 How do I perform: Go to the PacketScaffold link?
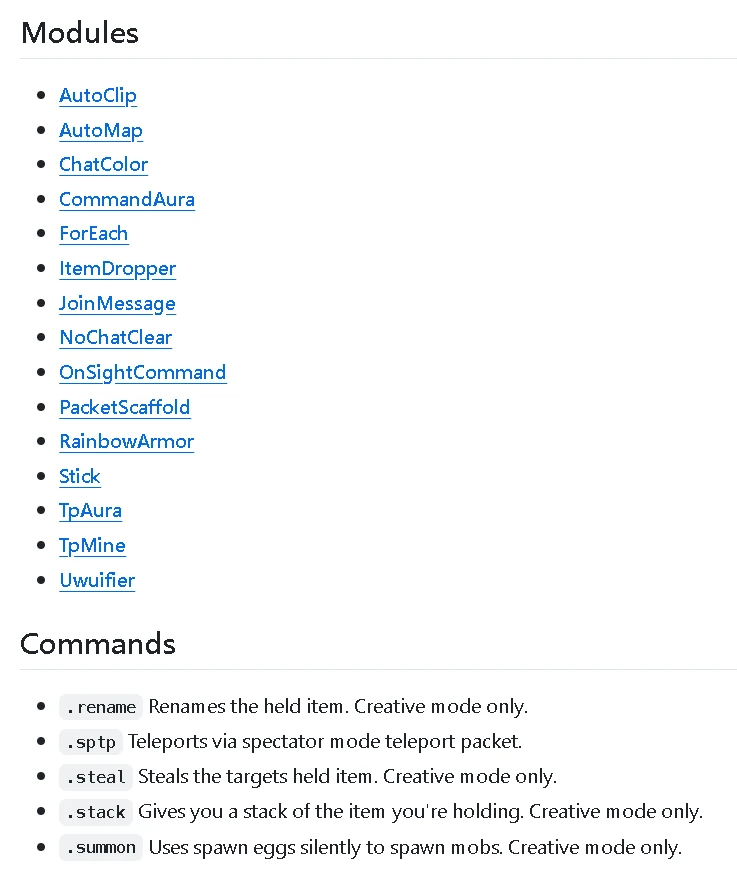125,407
